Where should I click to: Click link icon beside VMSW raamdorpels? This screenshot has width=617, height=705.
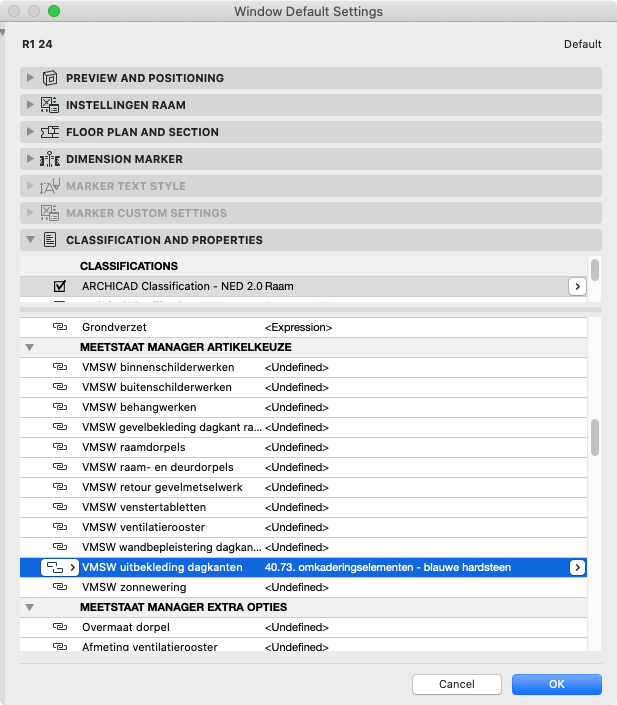(59, 448)
